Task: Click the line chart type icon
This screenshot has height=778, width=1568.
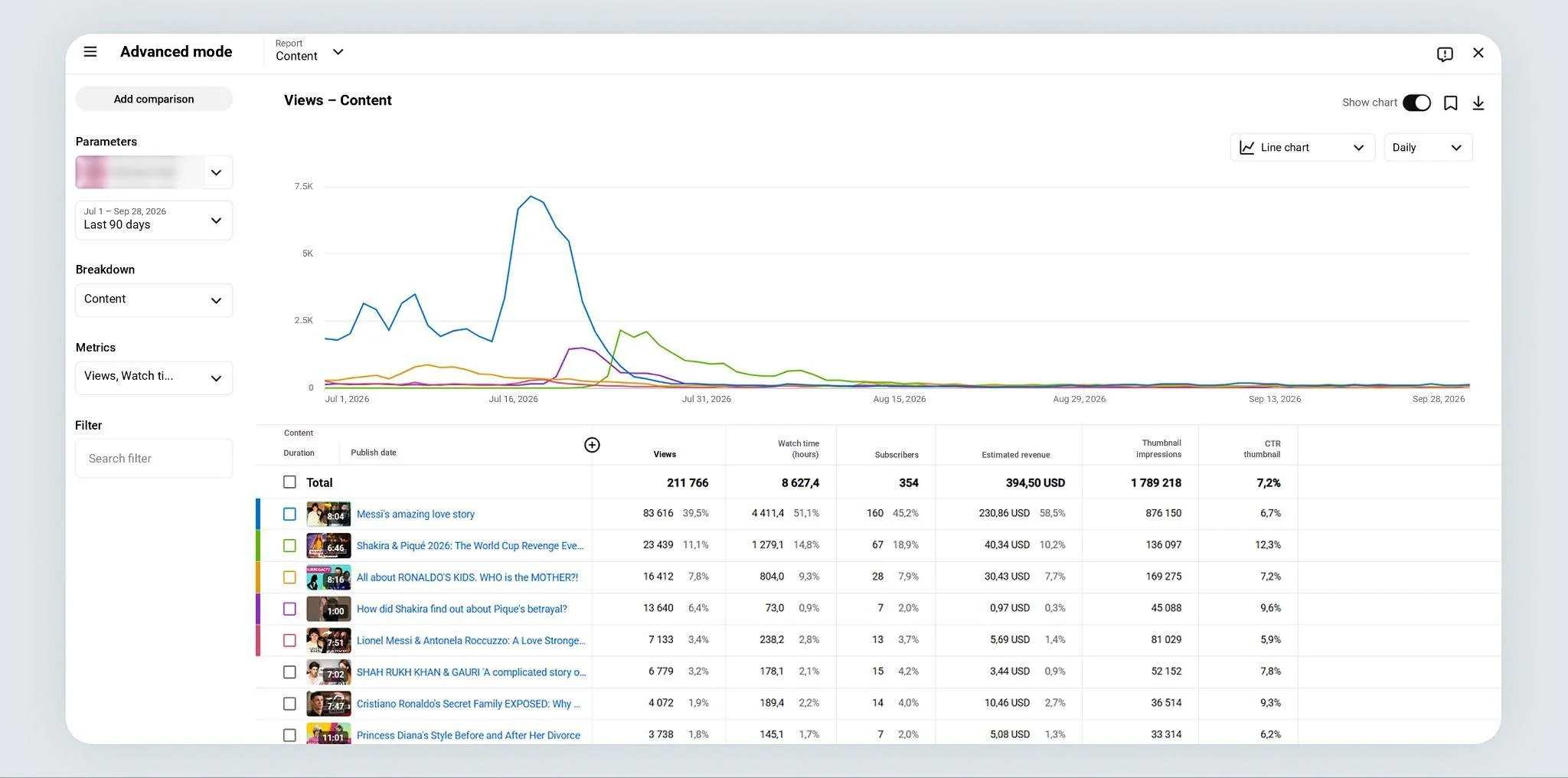Action: [1247, 147]
